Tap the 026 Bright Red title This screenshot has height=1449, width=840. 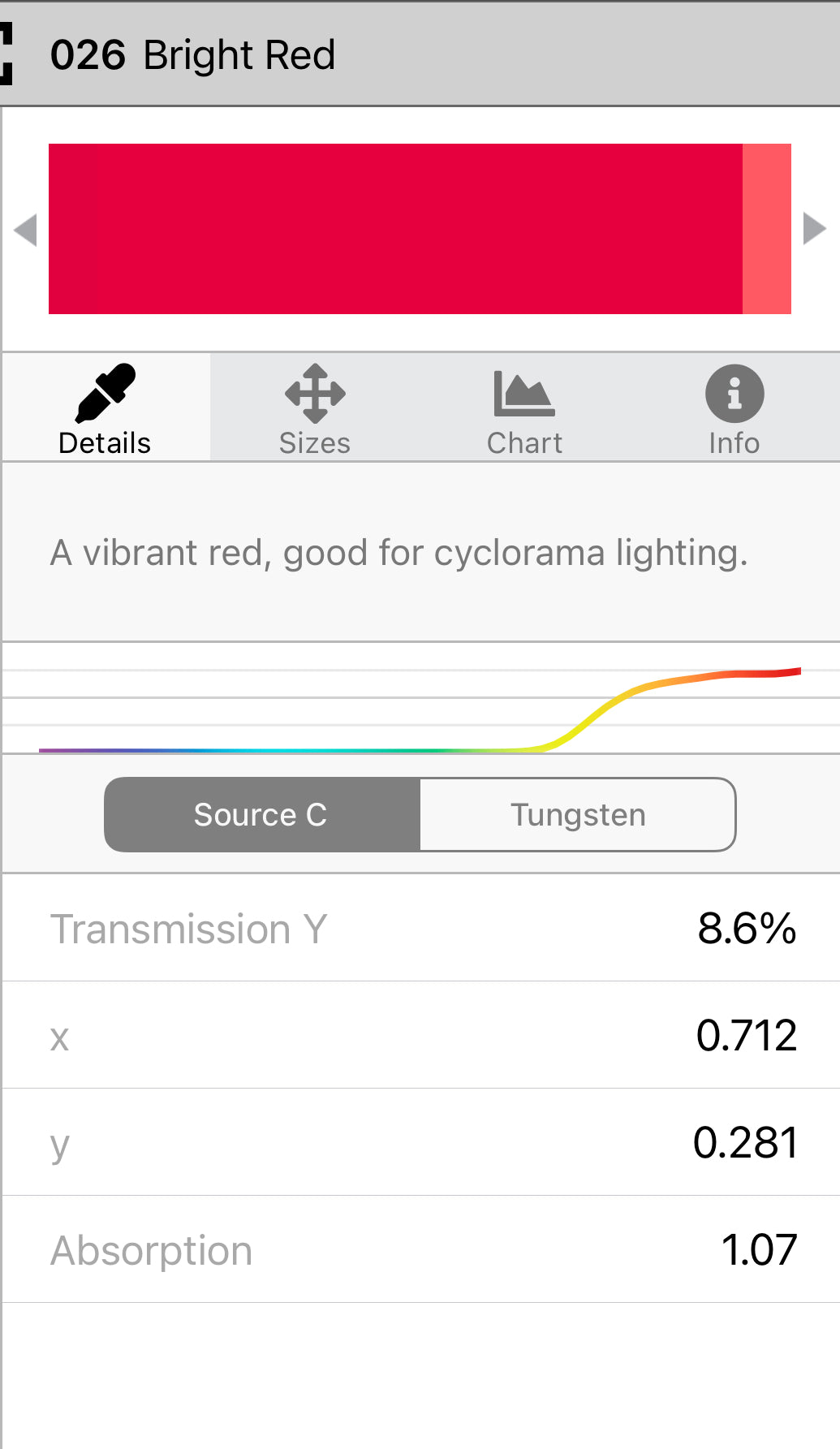click(x=193, y=55)
